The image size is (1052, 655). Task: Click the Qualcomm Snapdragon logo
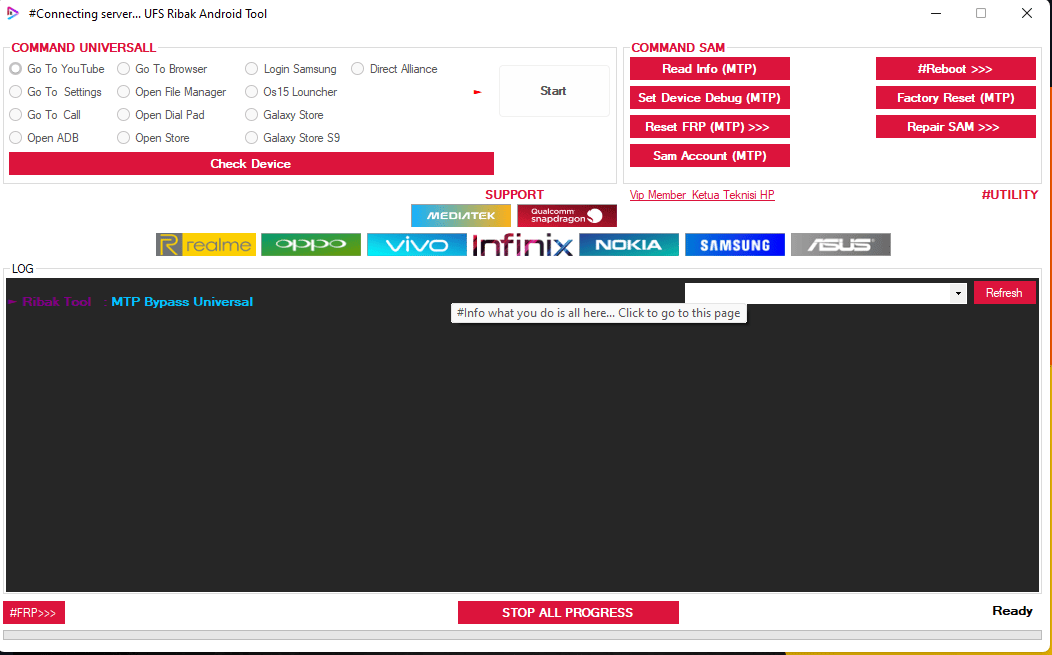[x=566, y=216]
